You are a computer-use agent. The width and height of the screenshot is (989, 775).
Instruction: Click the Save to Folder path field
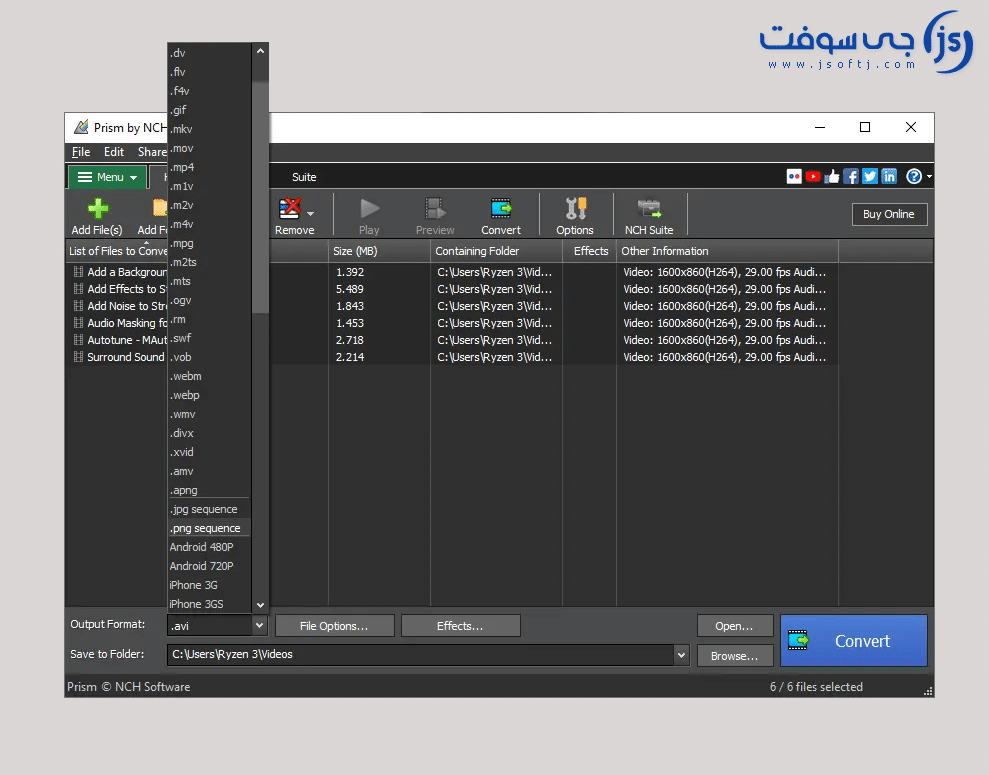[x=421, y=655]
